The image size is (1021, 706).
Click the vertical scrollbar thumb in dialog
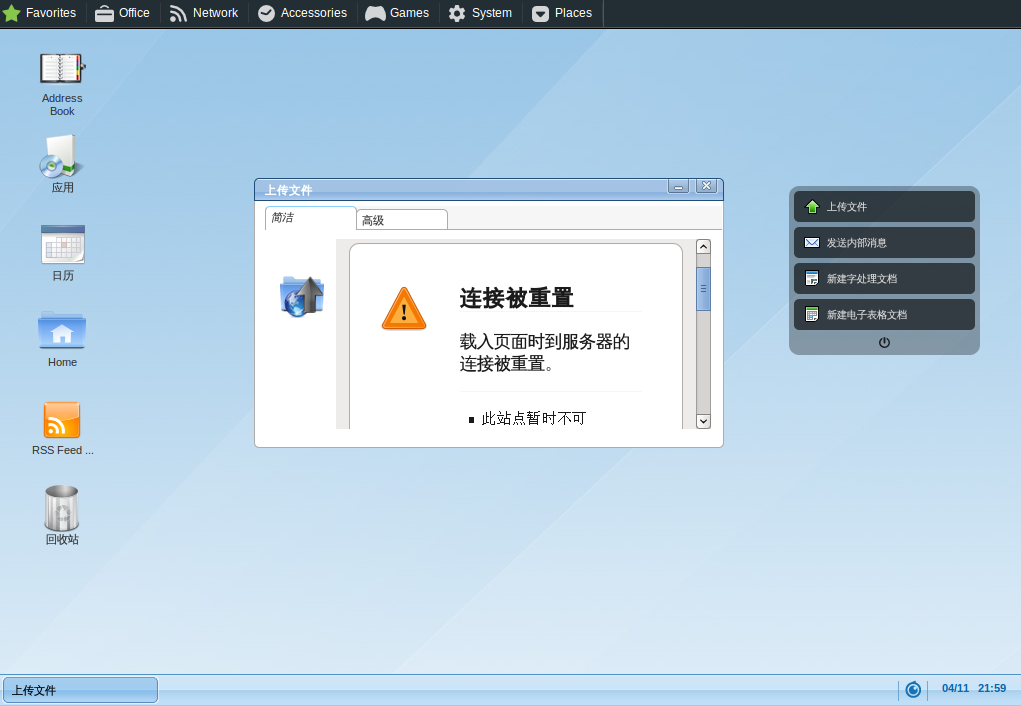click(x=703, y=289)
